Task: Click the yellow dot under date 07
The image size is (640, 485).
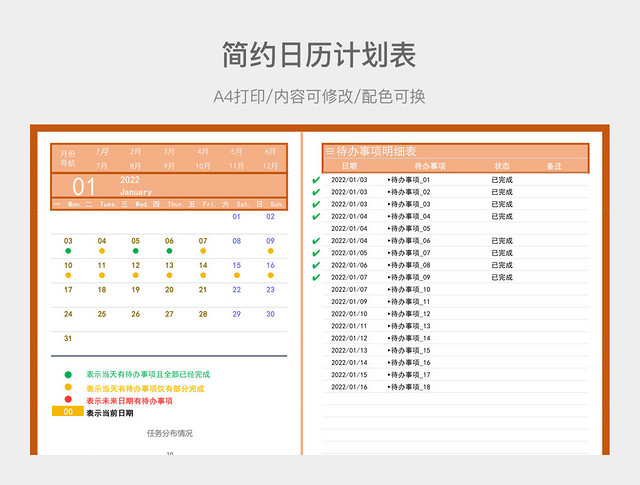Action: tap(203, 251)
